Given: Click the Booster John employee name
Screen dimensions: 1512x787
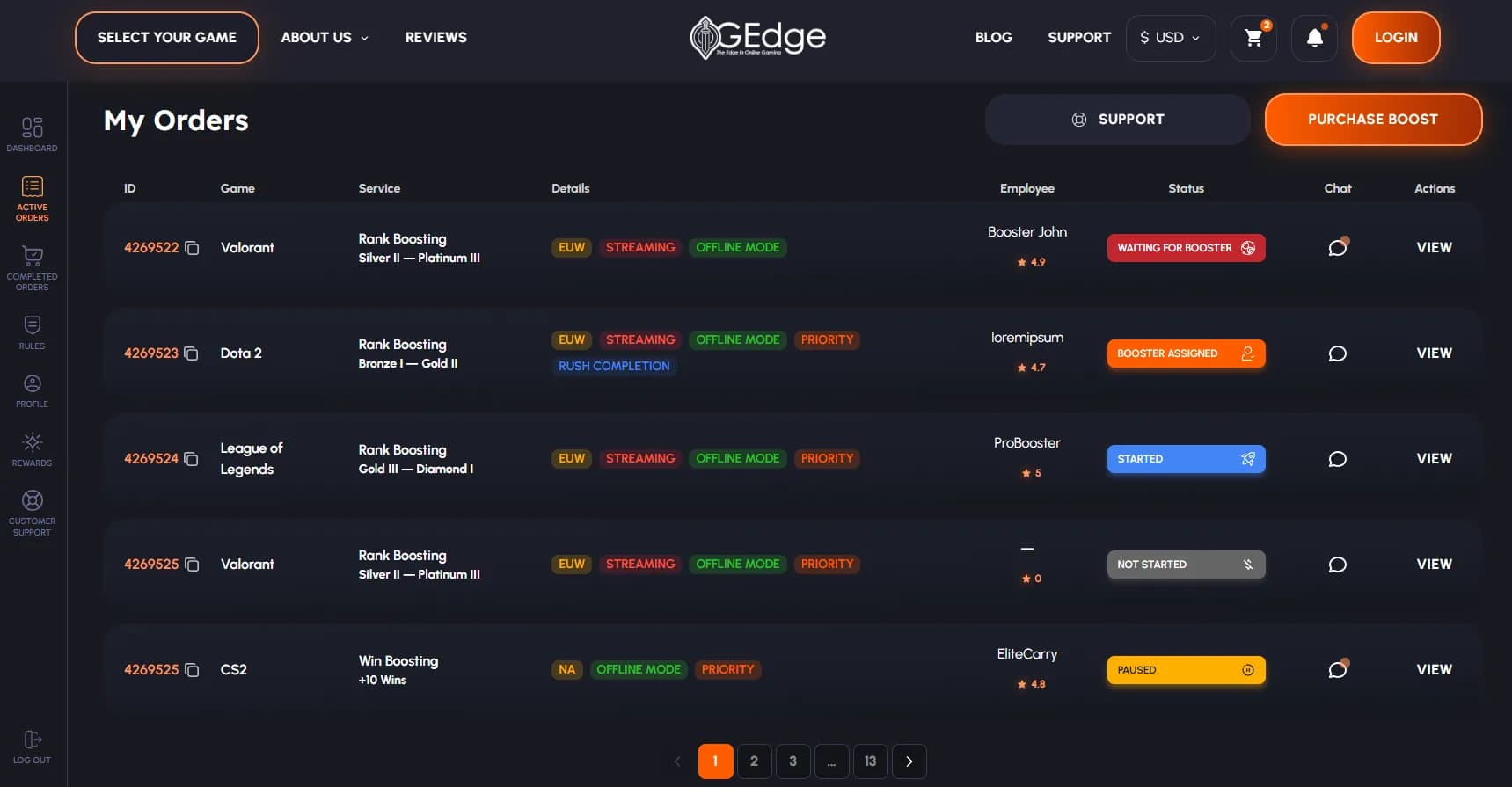Looking at the screenshot, I should (1026, 232).
